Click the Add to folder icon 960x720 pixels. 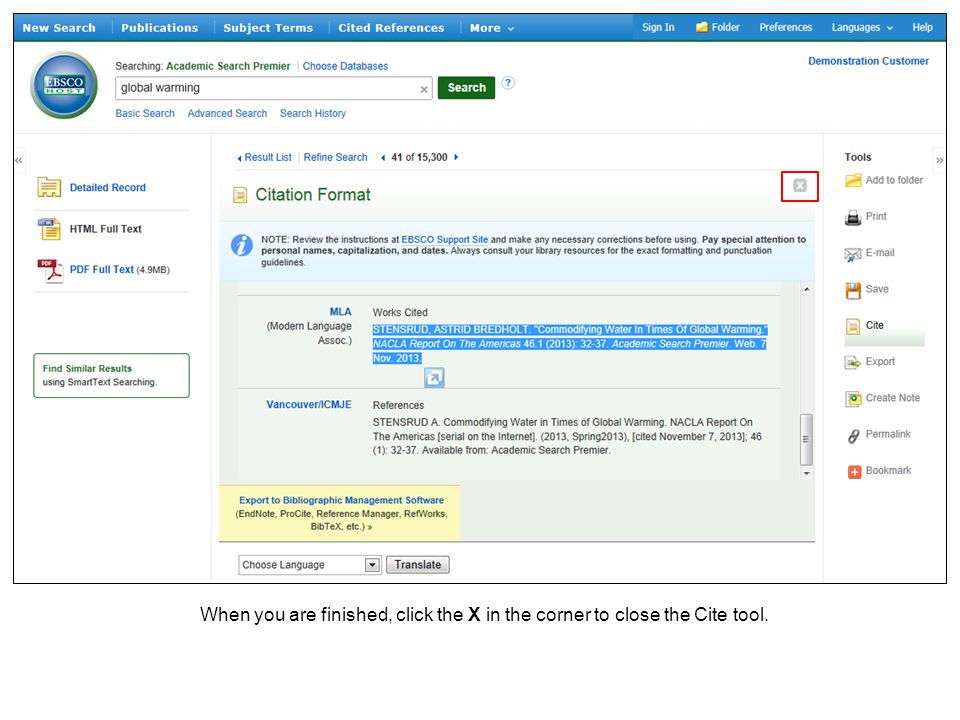pyautogui.click(x=853, y=181)
